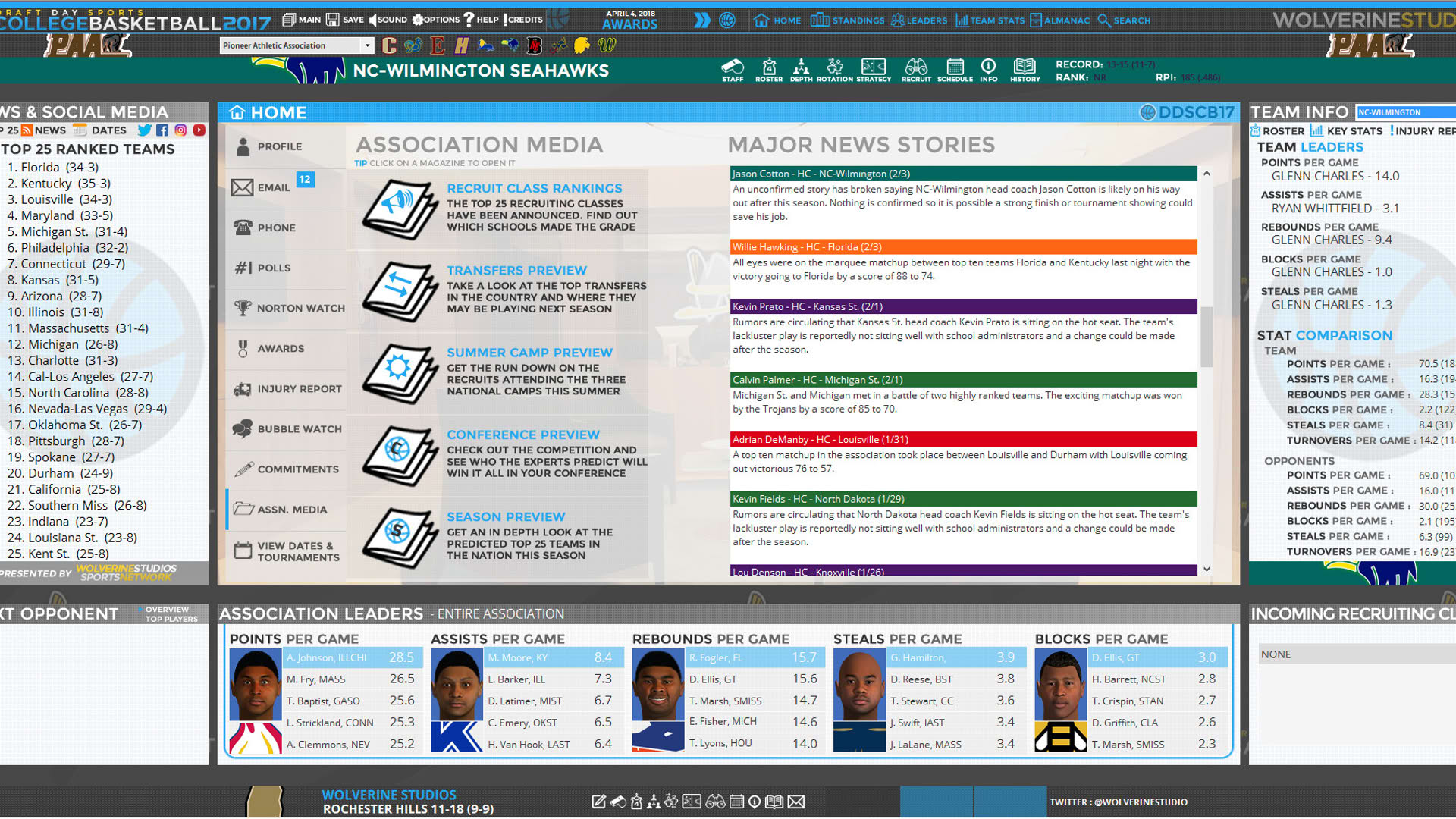The height and width of the screenshot is (819, 1456).
Task: Click the Instagram social media icon
Action: [180, 130]
